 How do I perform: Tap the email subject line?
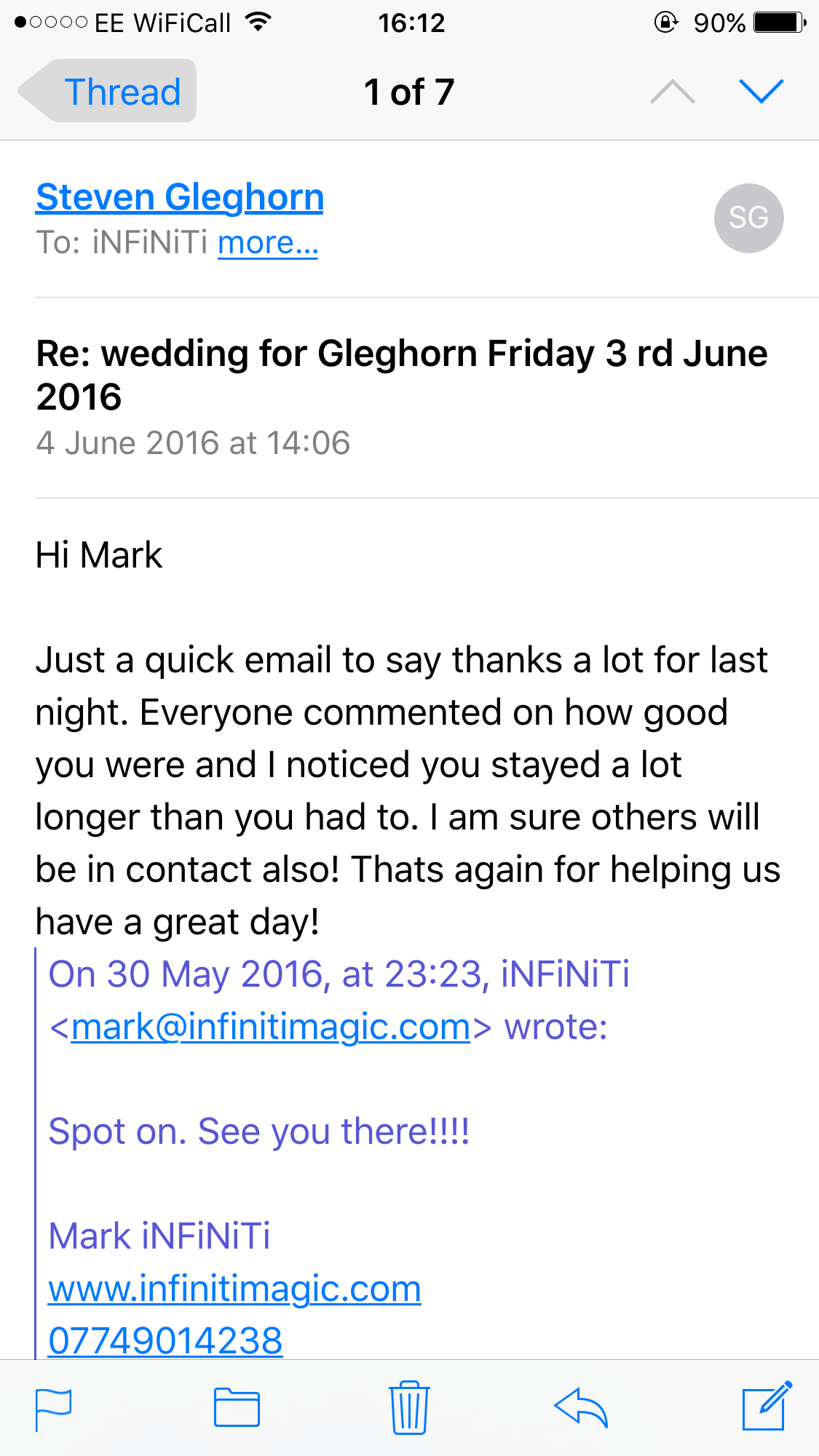pyautogui.click(x=402, y=375)
